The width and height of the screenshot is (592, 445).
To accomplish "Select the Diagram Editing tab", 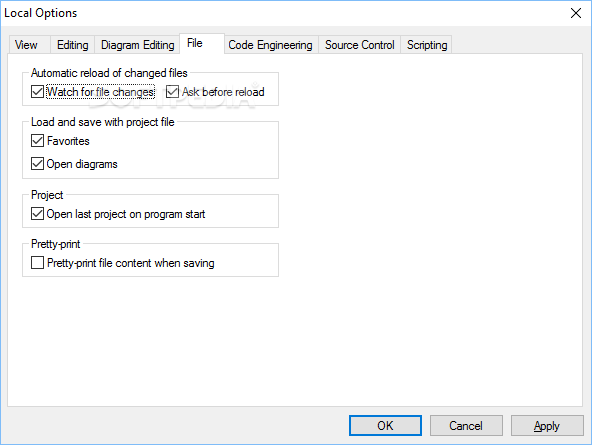I will point(137,45).
